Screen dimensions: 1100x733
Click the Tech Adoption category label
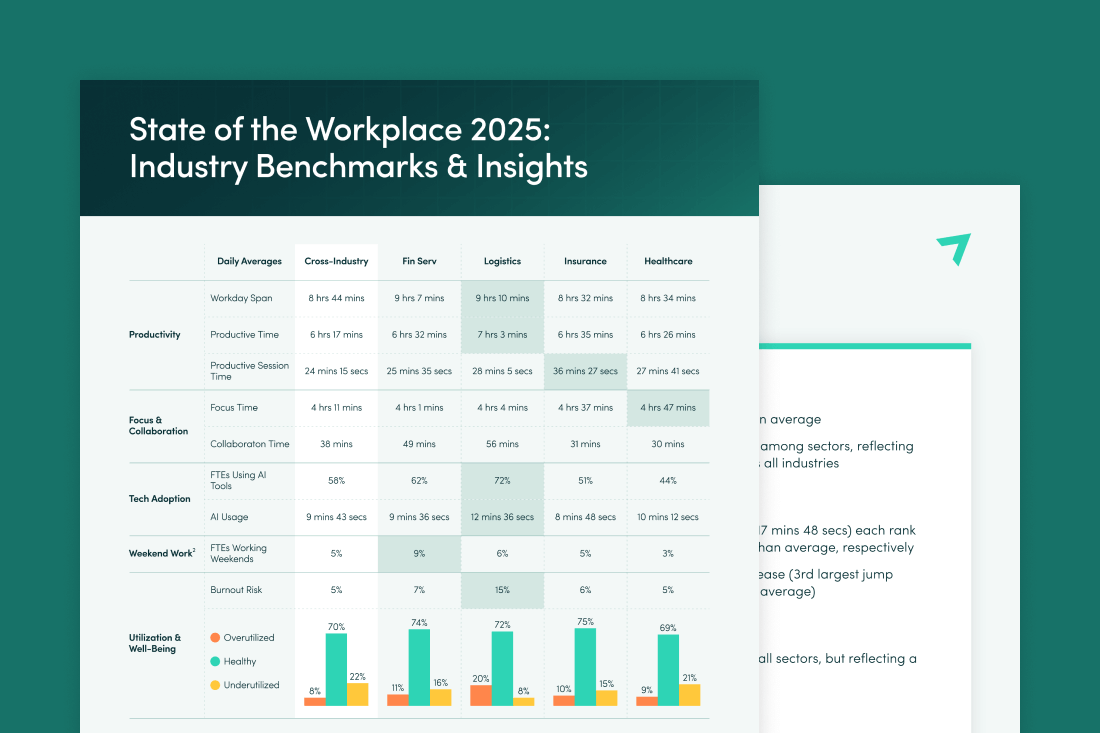tap(159, 499)
